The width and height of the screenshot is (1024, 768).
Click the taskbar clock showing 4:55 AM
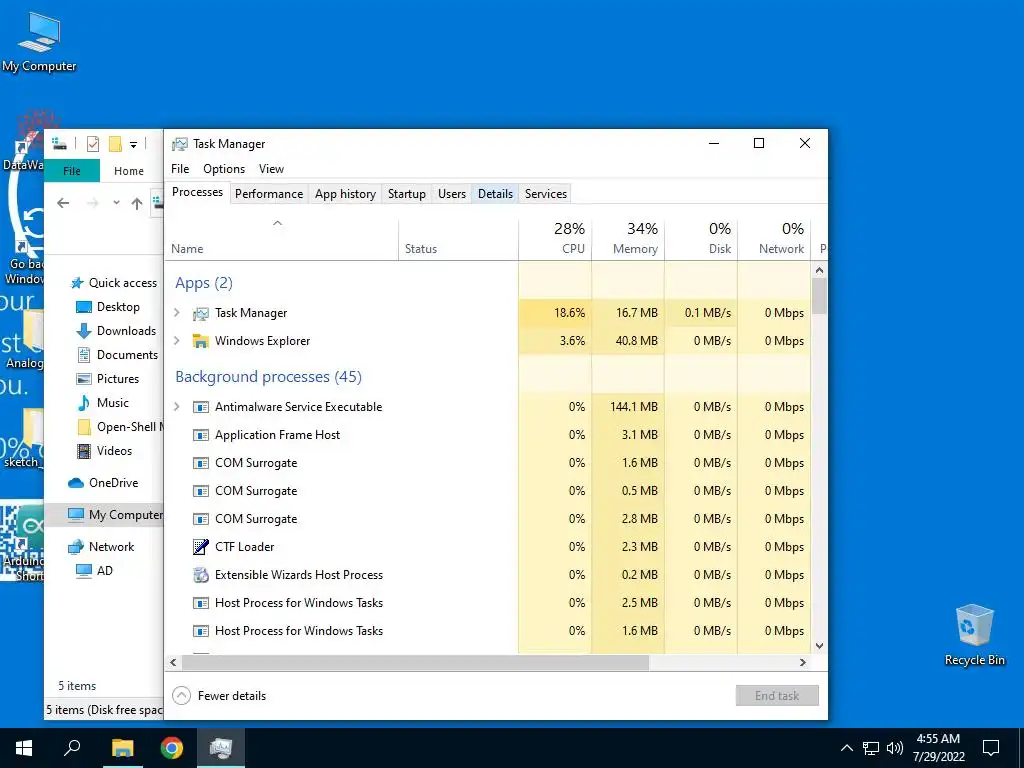click(x=938, y=748)
